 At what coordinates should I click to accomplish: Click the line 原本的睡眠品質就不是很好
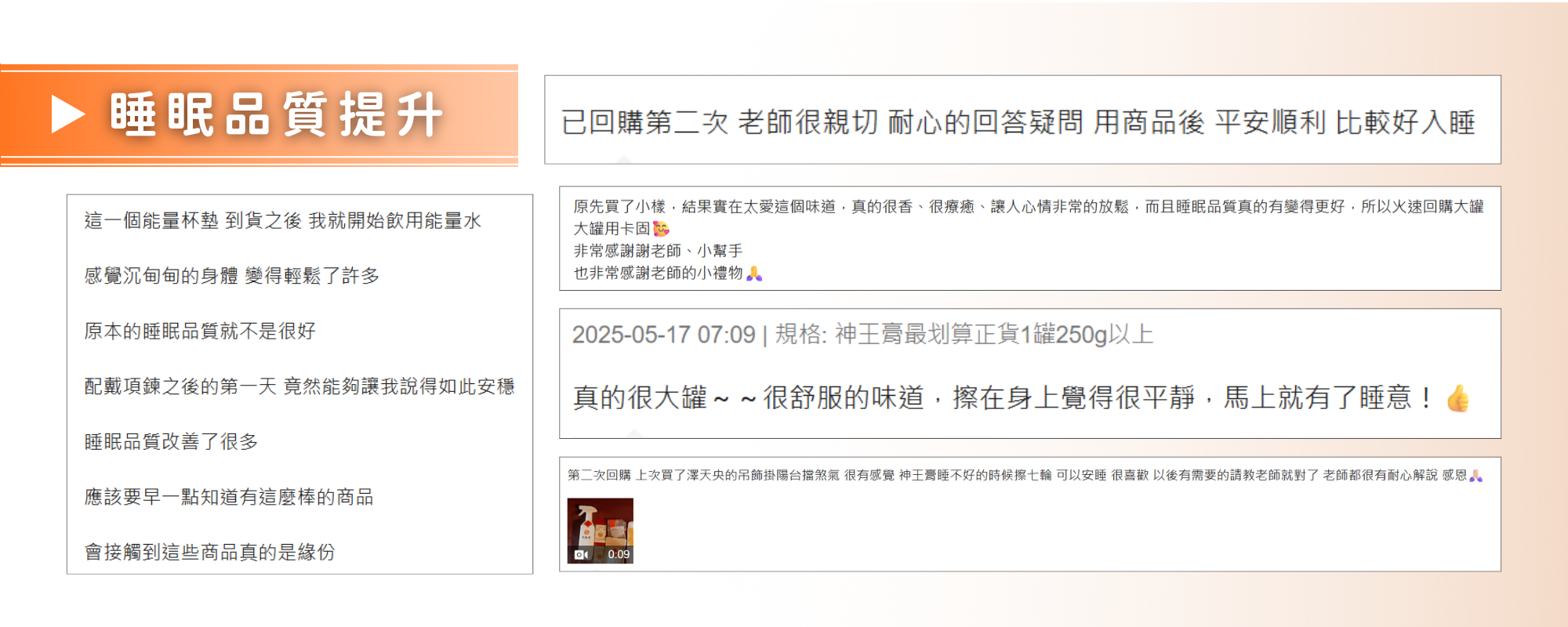tap(200, 332)
